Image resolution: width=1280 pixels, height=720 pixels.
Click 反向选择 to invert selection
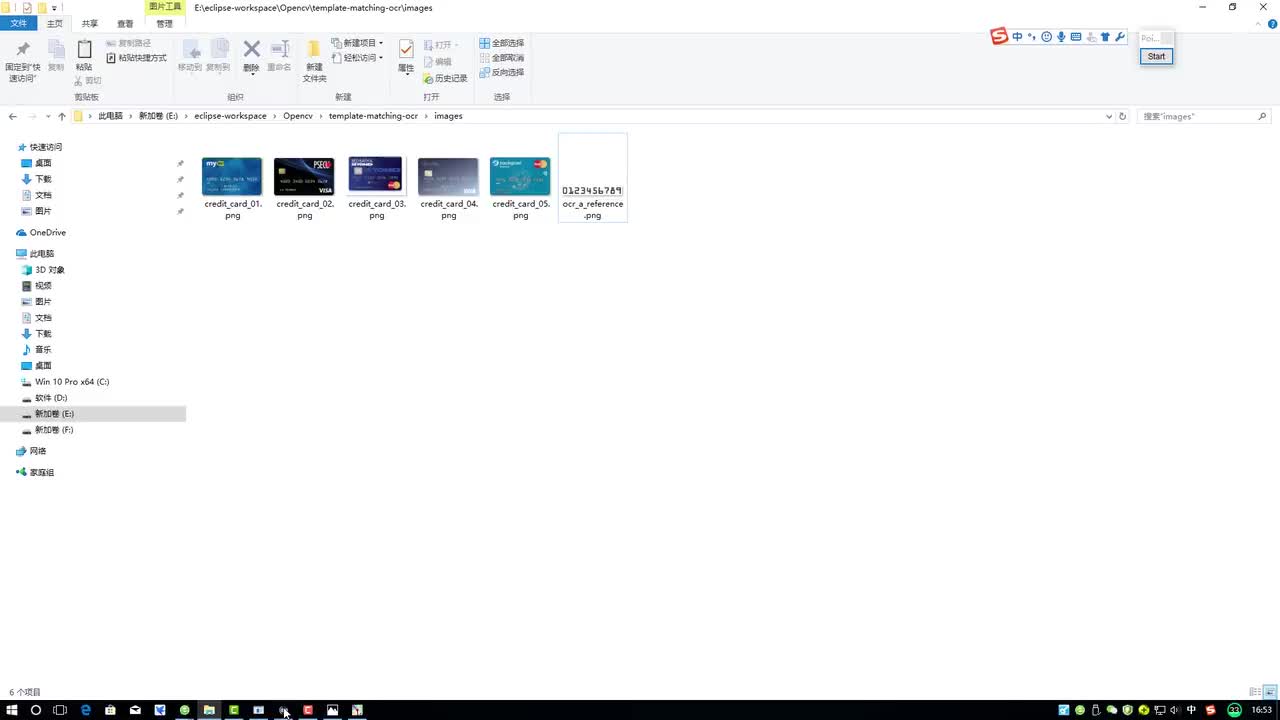click(x=502, y=73)
